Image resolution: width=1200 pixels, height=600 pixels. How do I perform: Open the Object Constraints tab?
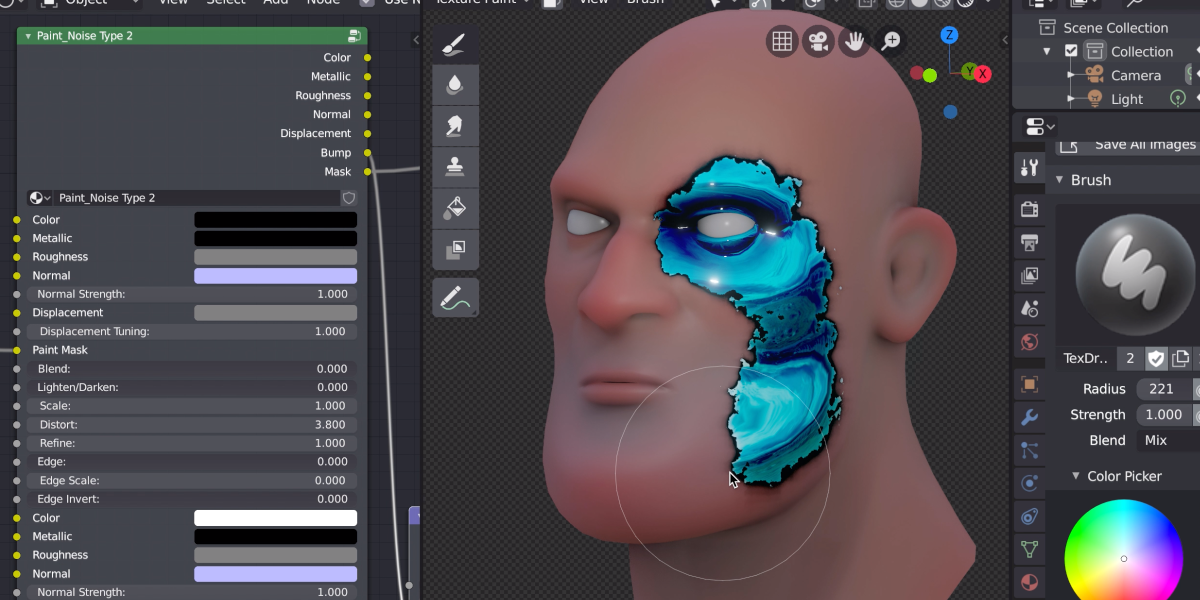(1029, 516)
